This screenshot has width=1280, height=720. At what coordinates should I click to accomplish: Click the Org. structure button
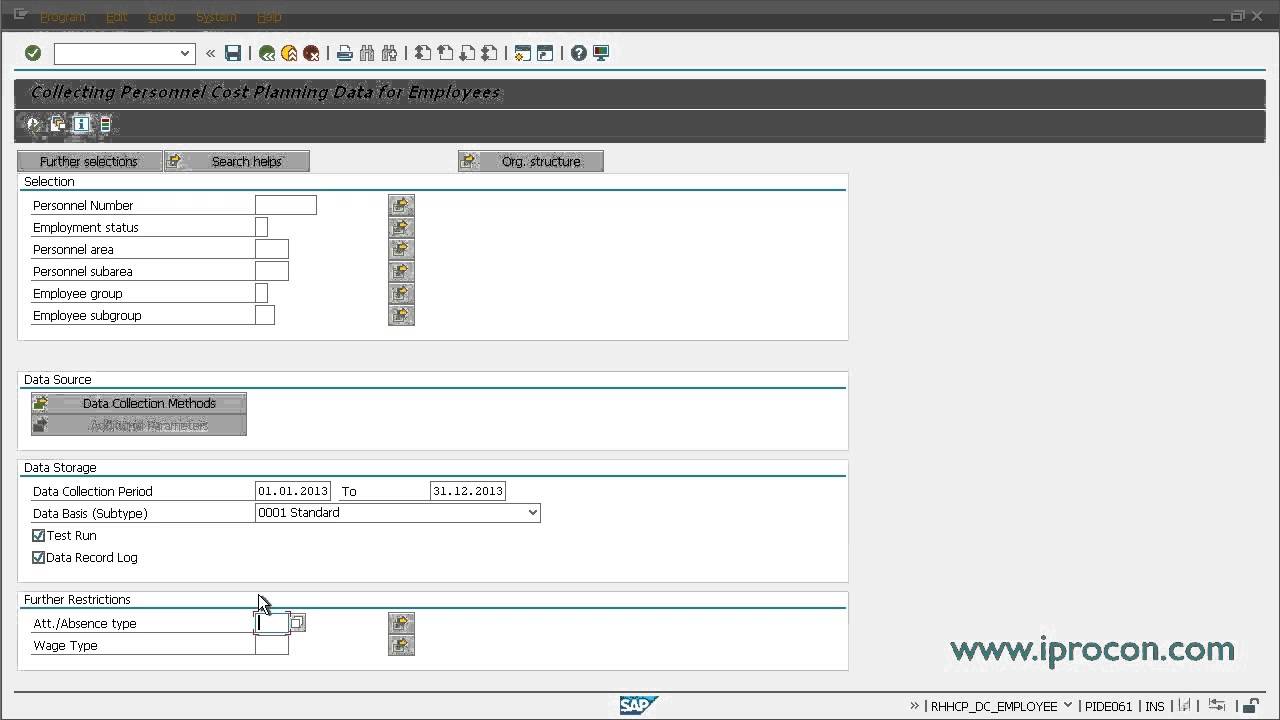(x=531, y=161)
